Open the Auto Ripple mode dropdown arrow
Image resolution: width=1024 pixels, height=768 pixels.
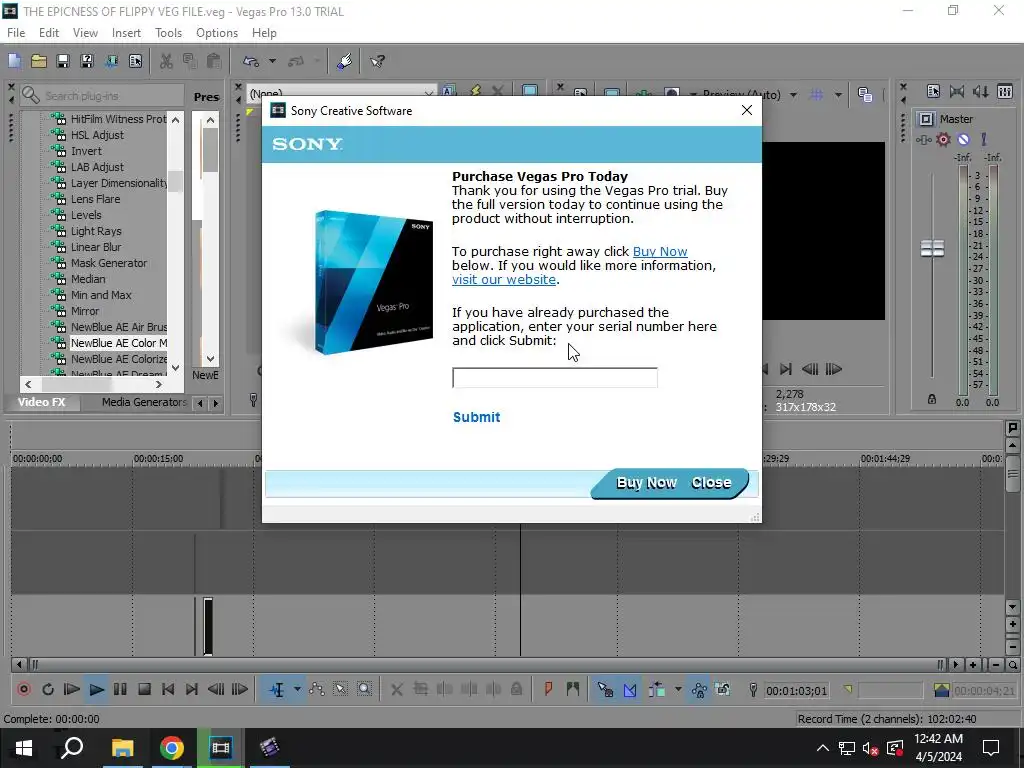tap(678, 690)
